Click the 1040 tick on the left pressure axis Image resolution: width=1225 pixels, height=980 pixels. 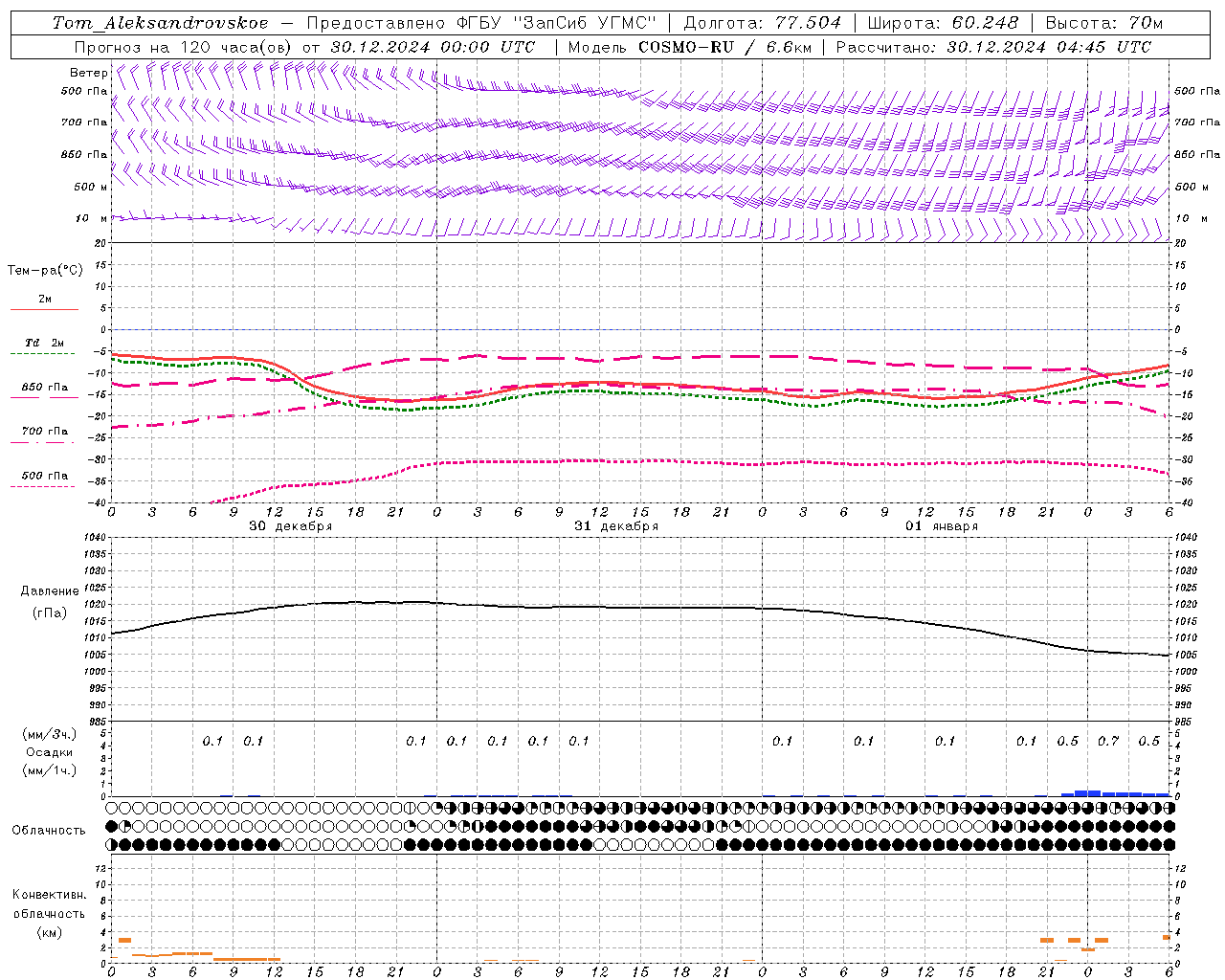point(93,537)
